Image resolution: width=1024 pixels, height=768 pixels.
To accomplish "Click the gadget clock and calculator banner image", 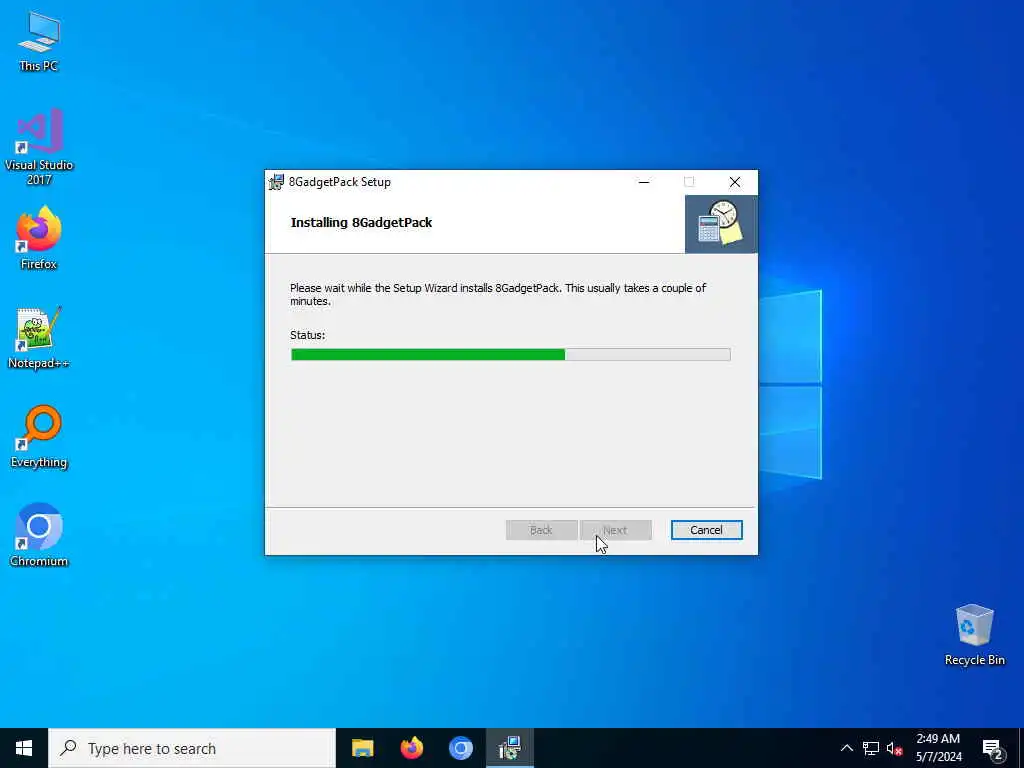I will [x=721, y=224].
